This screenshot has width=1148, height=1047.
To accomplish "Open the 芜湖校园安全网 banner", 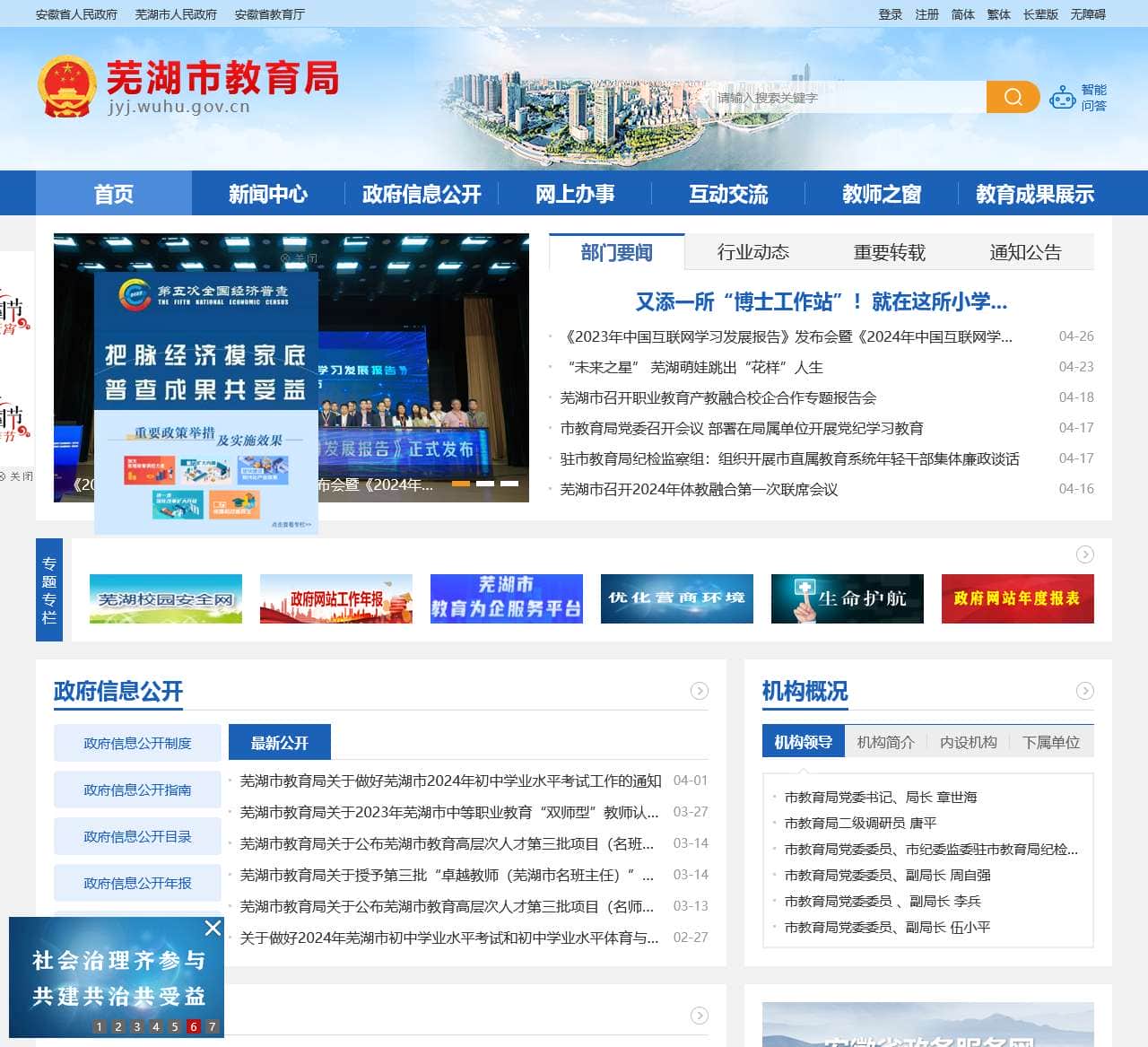I will [x=166, y=598].
